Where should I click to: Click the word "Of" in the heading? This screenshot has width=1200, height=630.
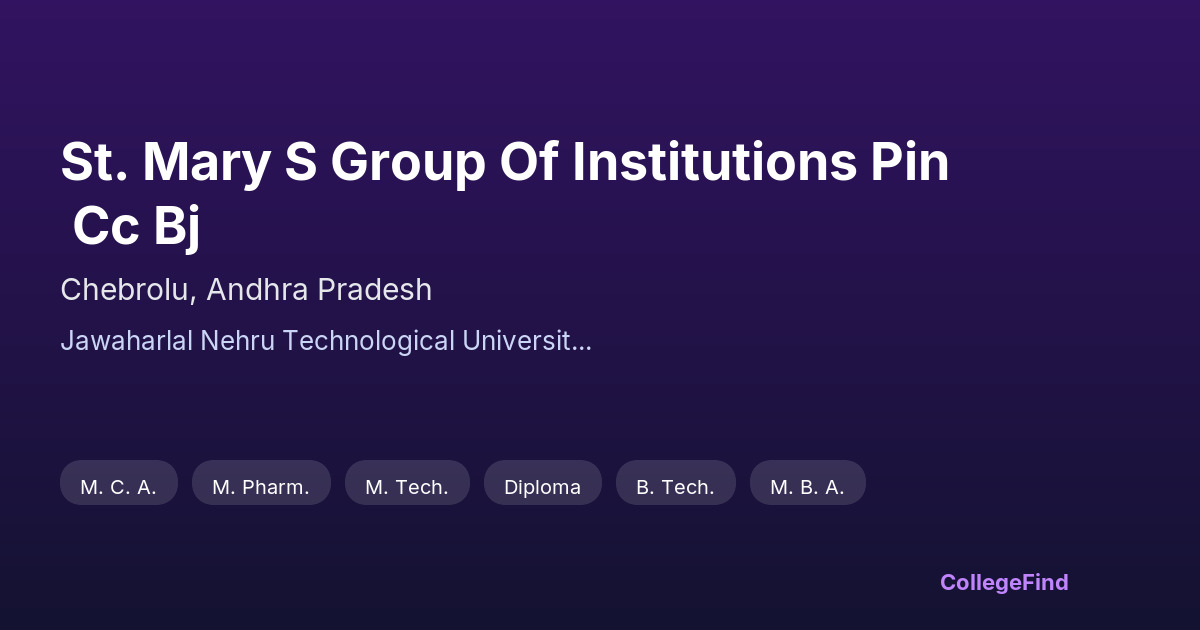coord(527,163)
